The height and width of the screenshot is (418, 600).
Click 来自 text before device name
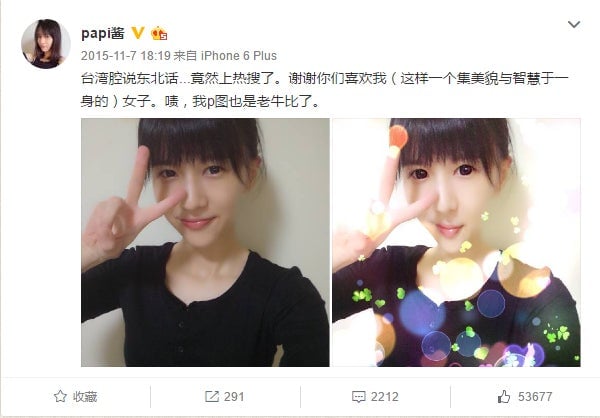[185, 56]
